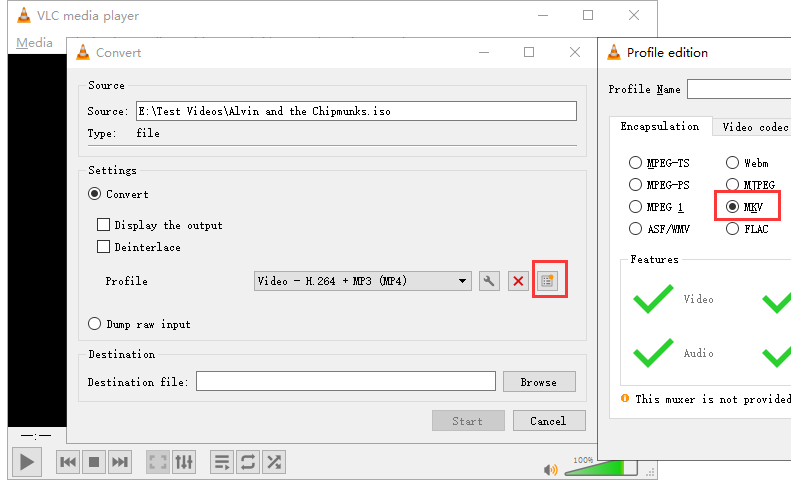Toggle shuffle random playback

[274, 462]
